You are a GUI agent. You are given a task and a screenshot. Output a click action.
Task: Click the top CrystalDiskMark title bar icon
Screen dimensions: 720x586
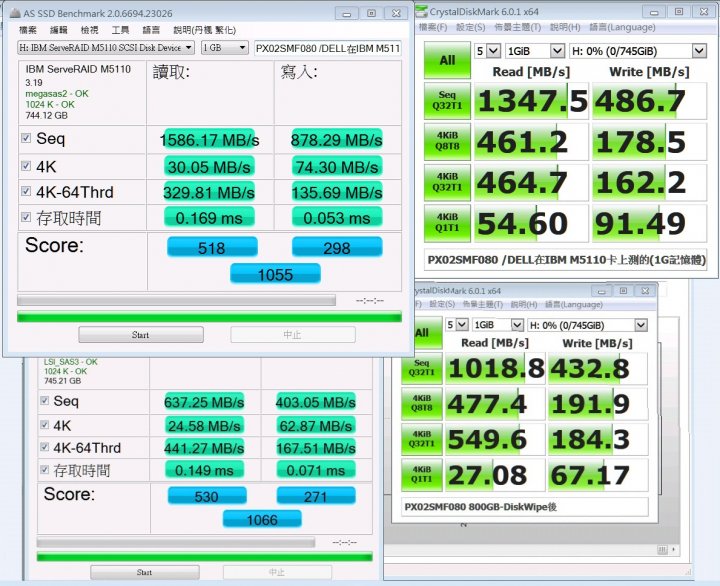click(x=422, y=11)
